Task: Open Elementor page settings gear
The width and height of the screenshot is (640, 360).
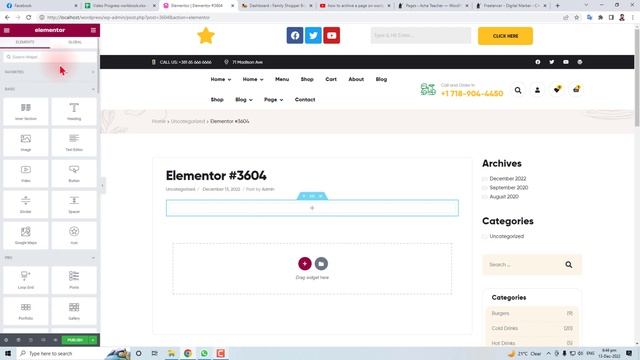Action: [6, 340]
